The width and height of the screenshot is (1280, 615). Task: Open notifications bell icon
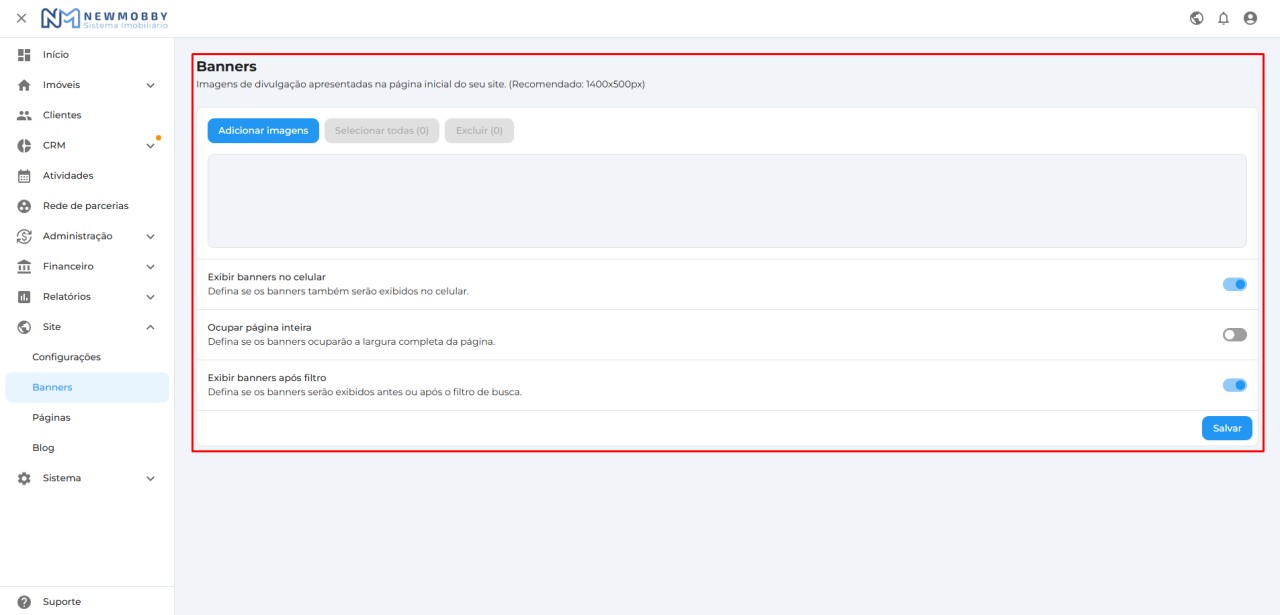pos(1223,18)
